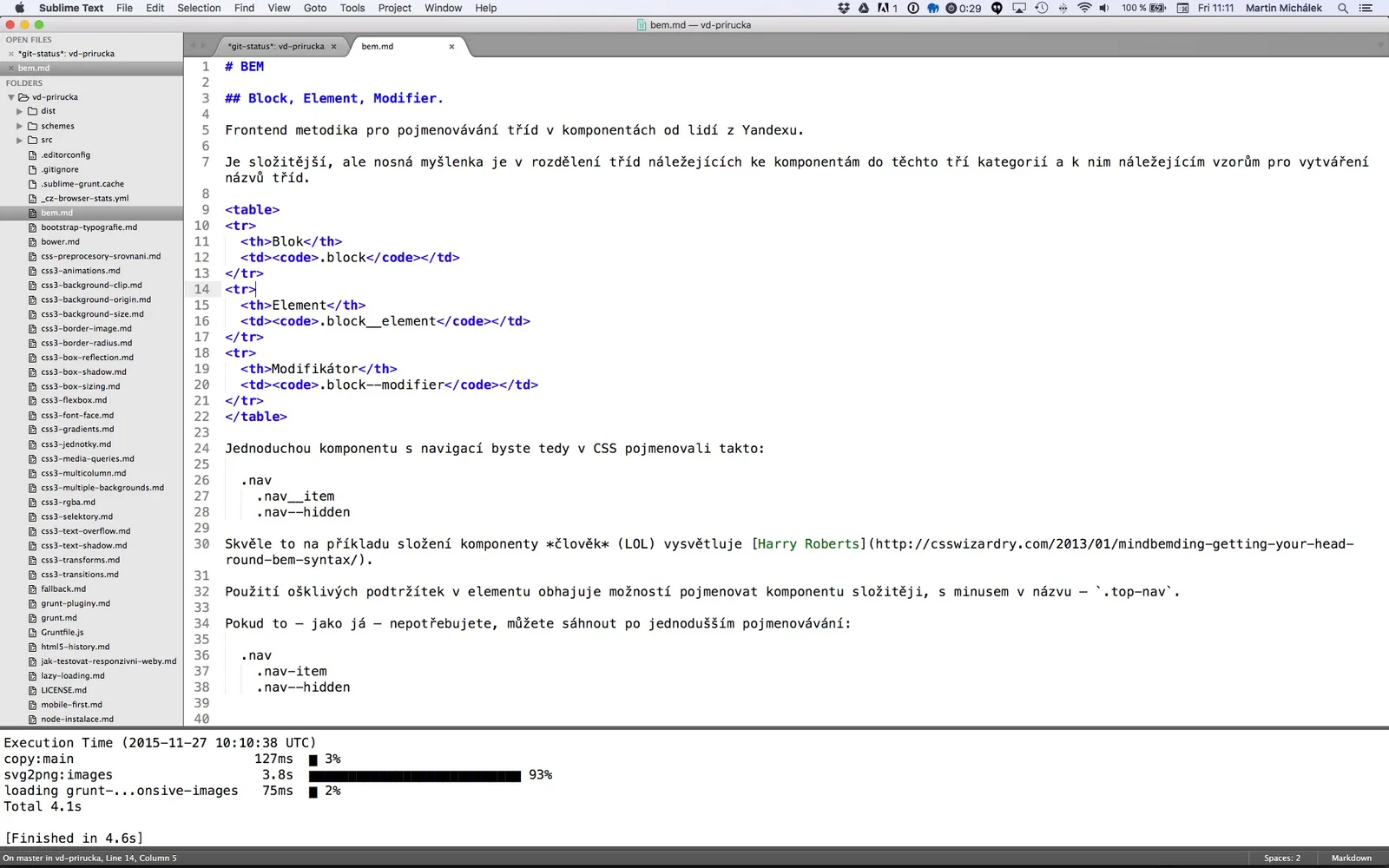The image size is (1389, 868).
Task: Click the AirPlay mirroring icon
Action: click(1019, 8)
